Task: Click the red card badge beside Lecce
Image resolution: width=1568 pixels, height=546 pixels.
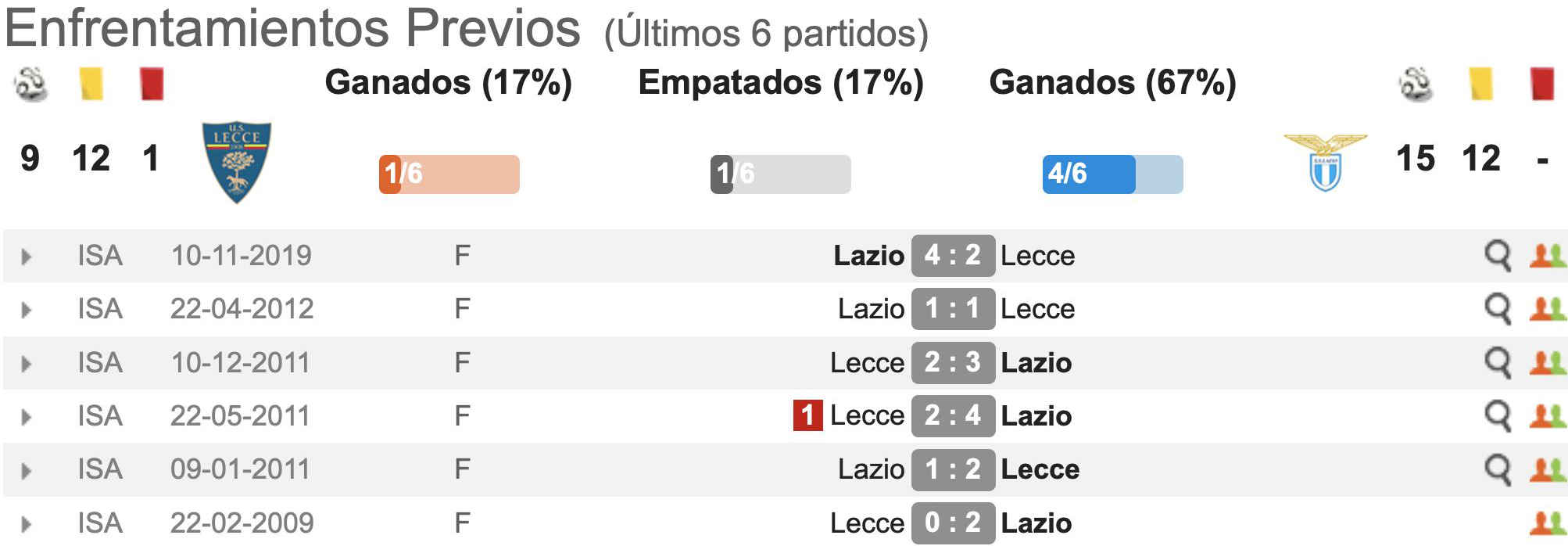Action: (x=807, y=415)
